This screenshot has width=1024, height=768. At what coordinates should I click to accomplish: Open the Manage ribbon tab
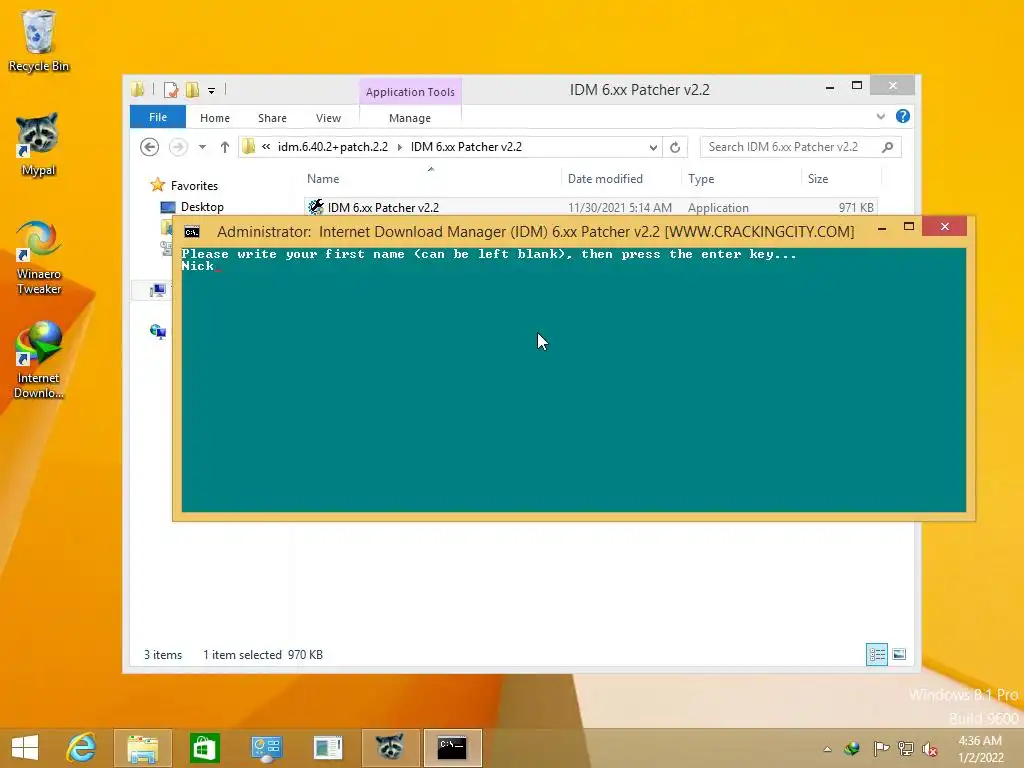point(409,118)
